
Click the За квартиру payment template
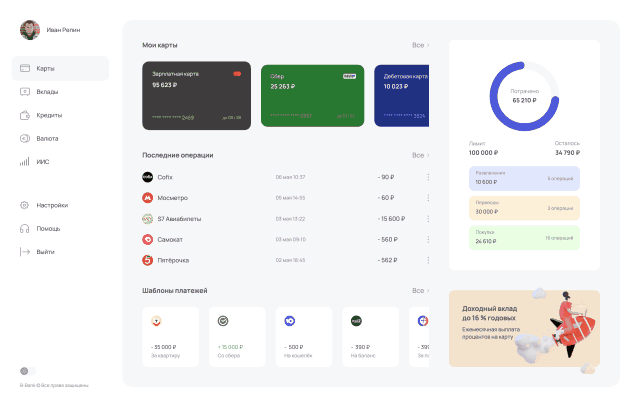(x=167, y=338)
